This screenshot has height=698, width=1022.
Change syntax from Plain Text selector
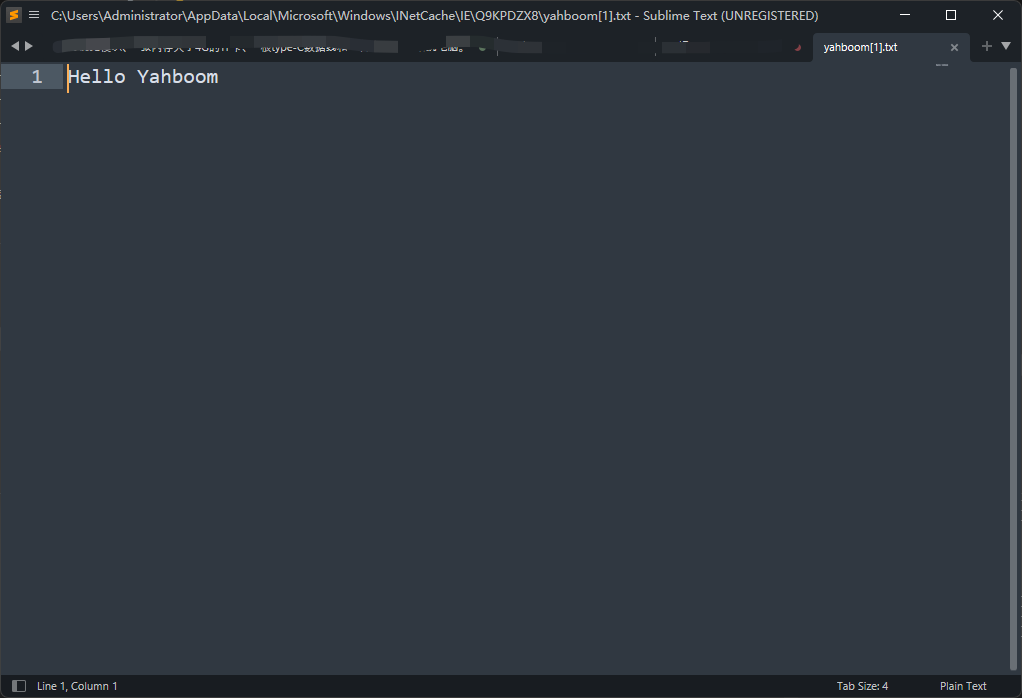point(962,686)
